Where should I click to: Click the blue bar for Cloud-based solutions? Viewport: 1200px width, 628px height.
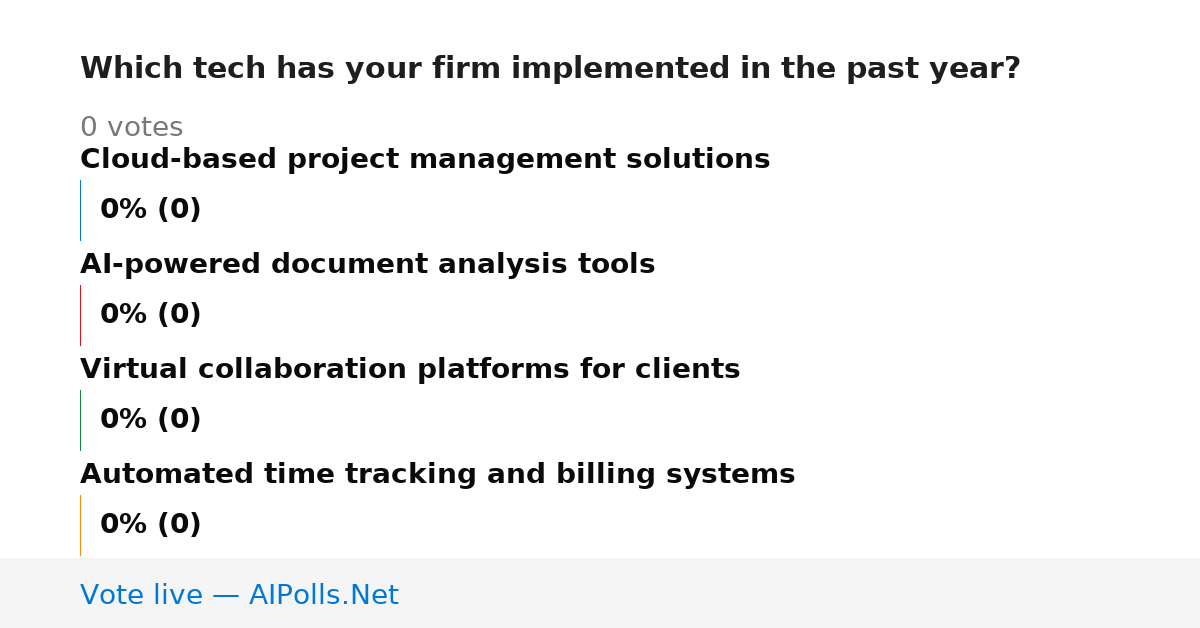point(80,210)
